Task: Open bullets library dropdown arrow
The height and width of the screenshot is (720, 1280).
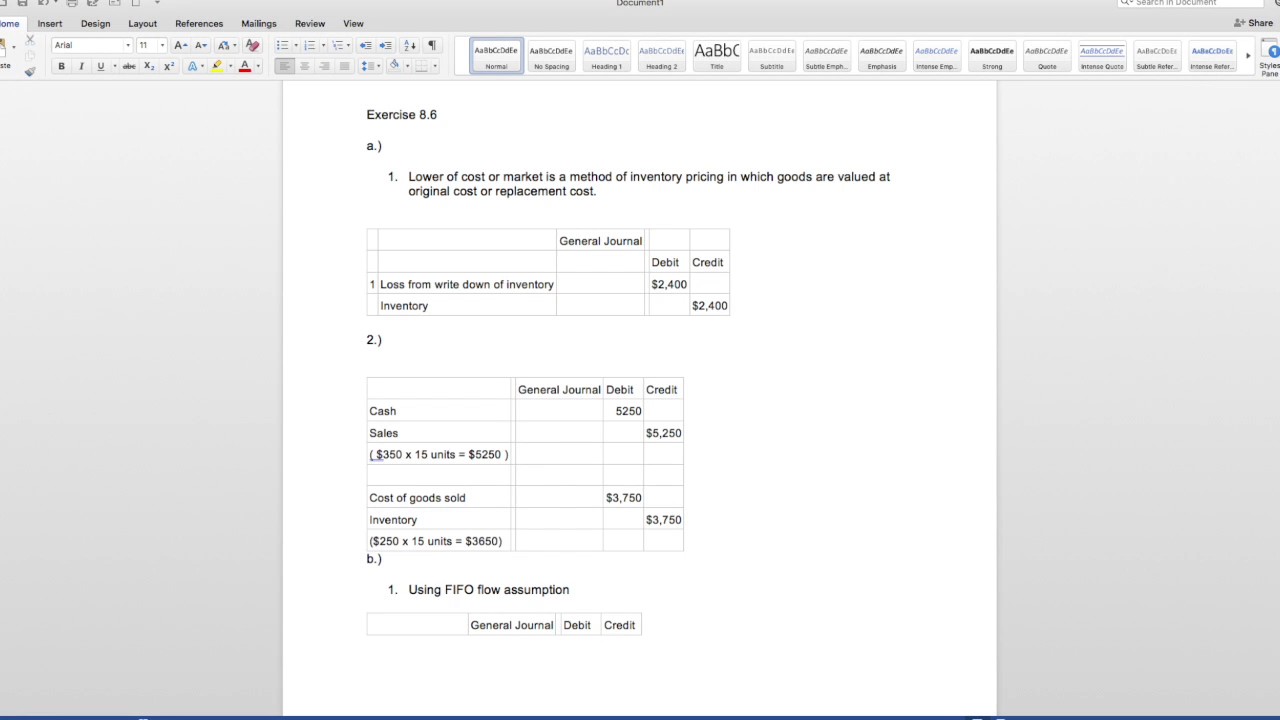Action: pos(294,45)
